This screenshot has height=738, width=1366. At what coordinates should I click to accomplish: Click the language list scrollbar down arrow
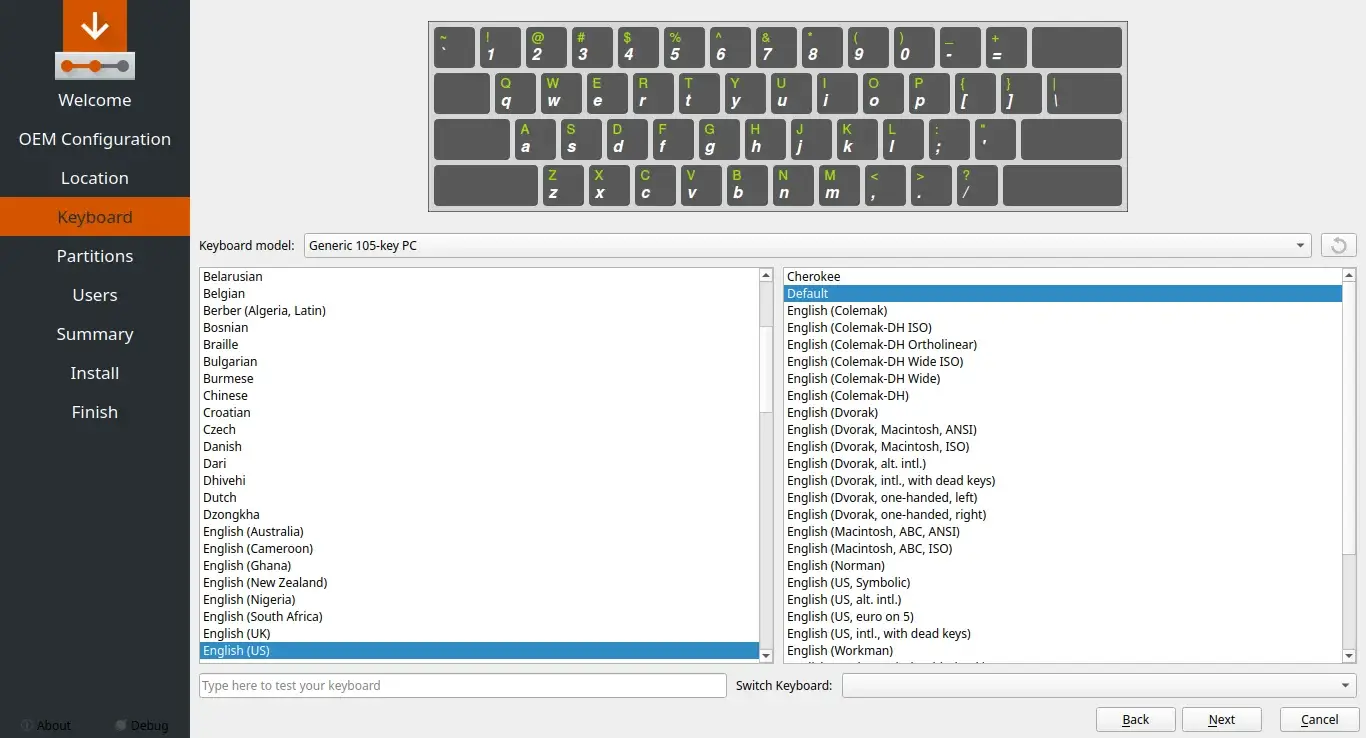767,655
